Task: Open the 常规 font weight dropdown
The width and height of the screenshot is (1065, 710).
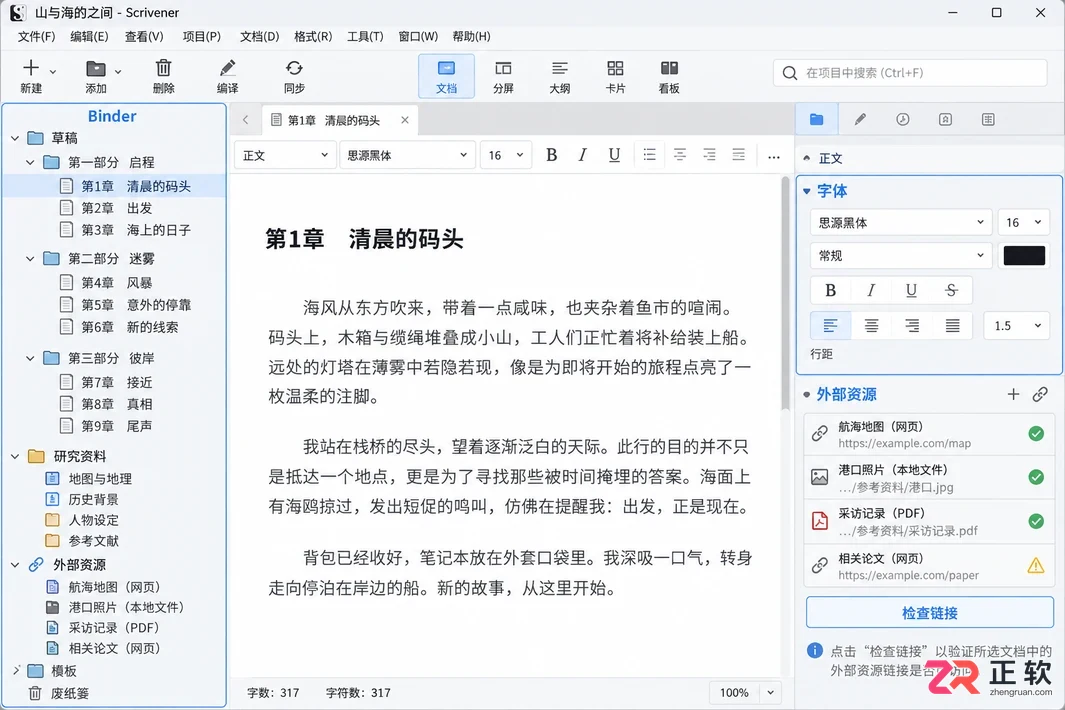Action: tap(901, 255)
